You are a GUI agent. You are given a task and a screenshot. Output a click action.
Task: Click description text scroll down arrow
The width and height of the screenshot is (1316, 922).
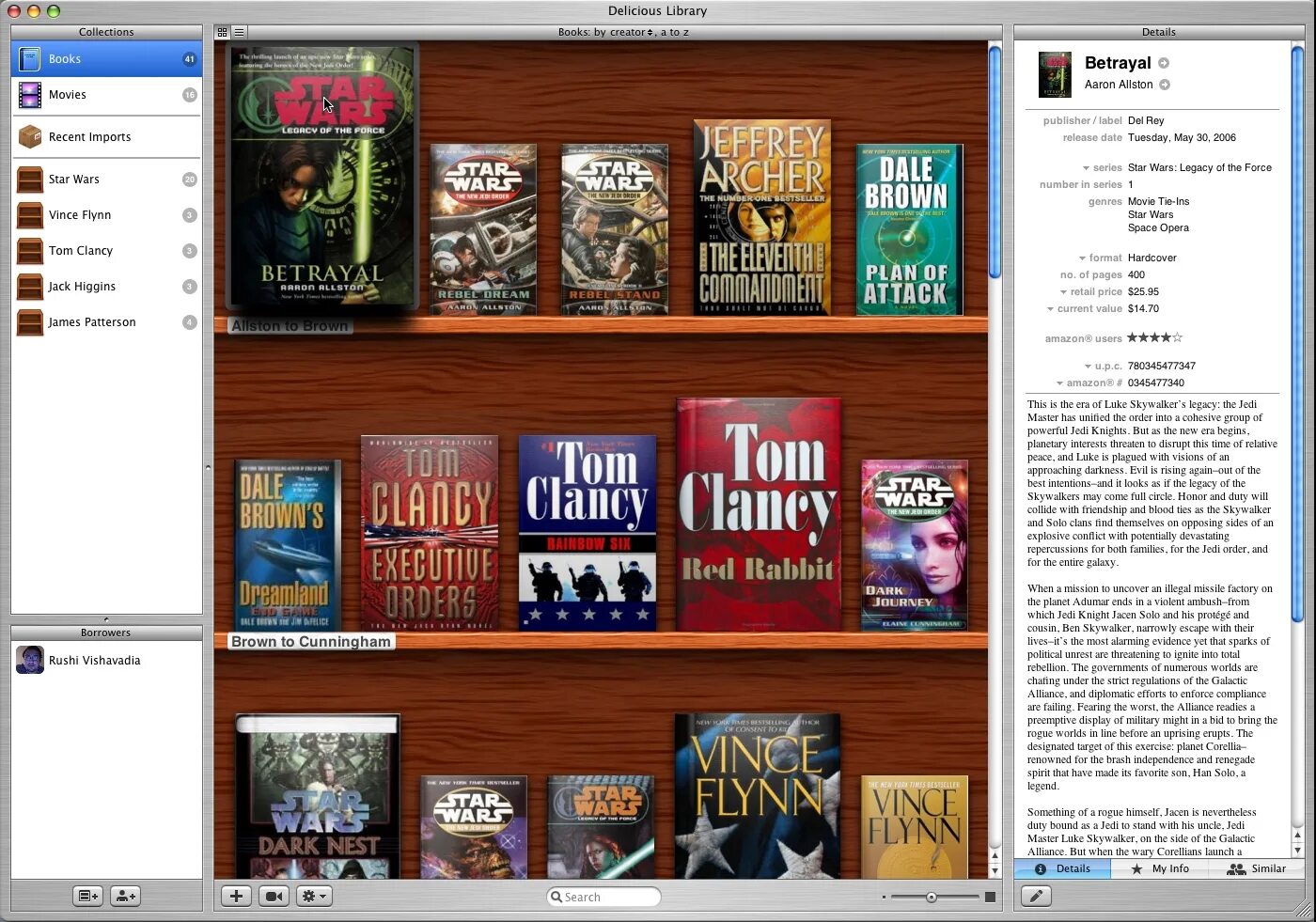[x=1297, y=851]
